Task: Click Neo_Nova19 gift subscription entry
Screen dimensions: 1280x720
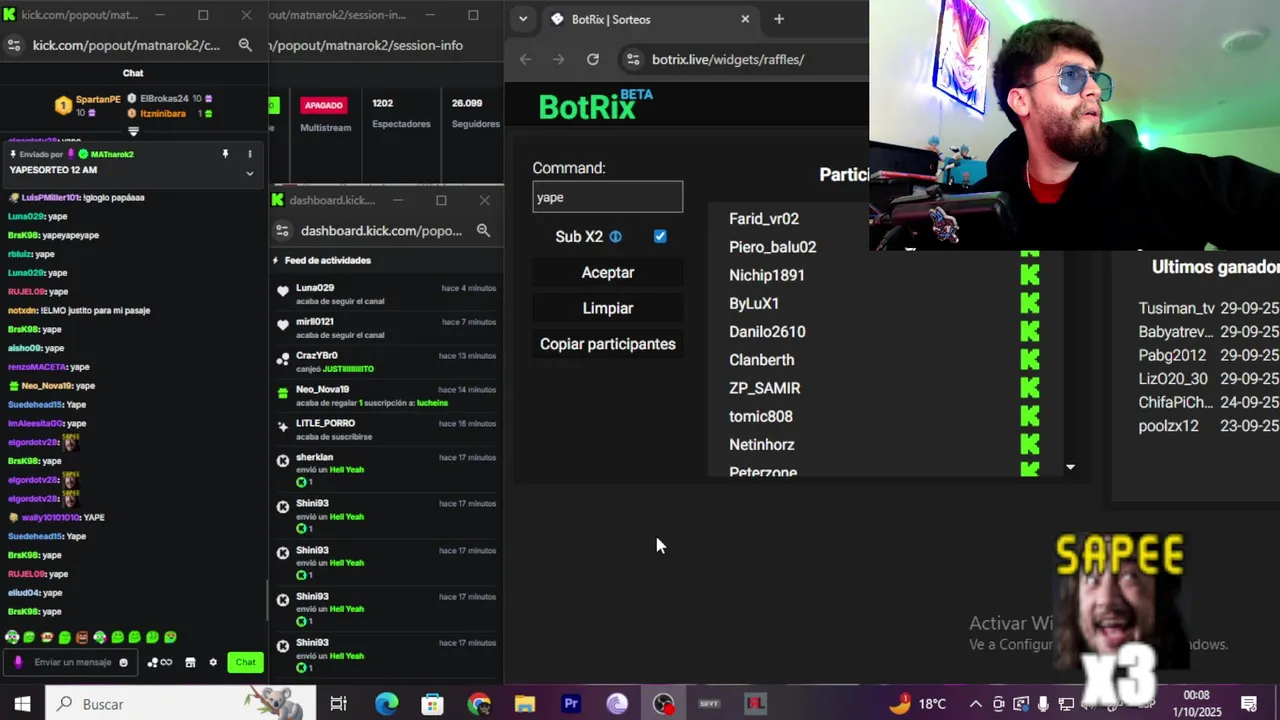Action: pos(385,396)
